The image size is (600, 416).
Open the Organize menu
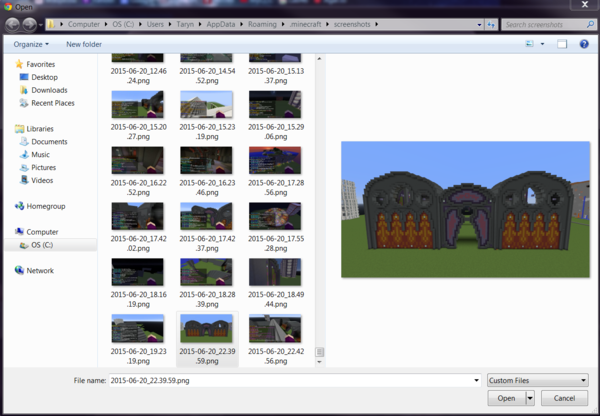[33, 44]
